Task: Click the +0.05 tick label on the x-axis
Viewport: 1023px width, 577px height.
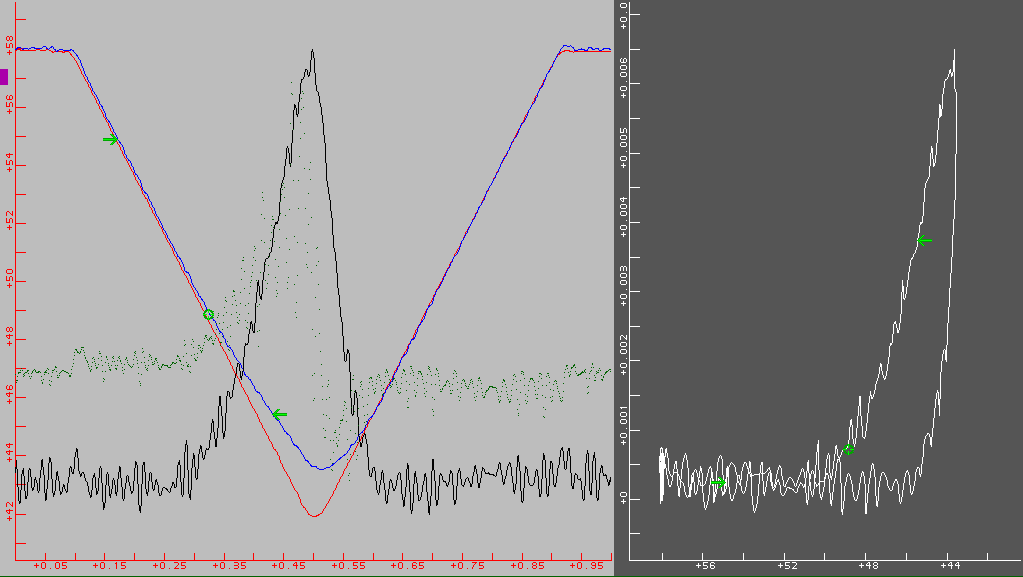Action: pyautogui.click(x=50, y=566)
